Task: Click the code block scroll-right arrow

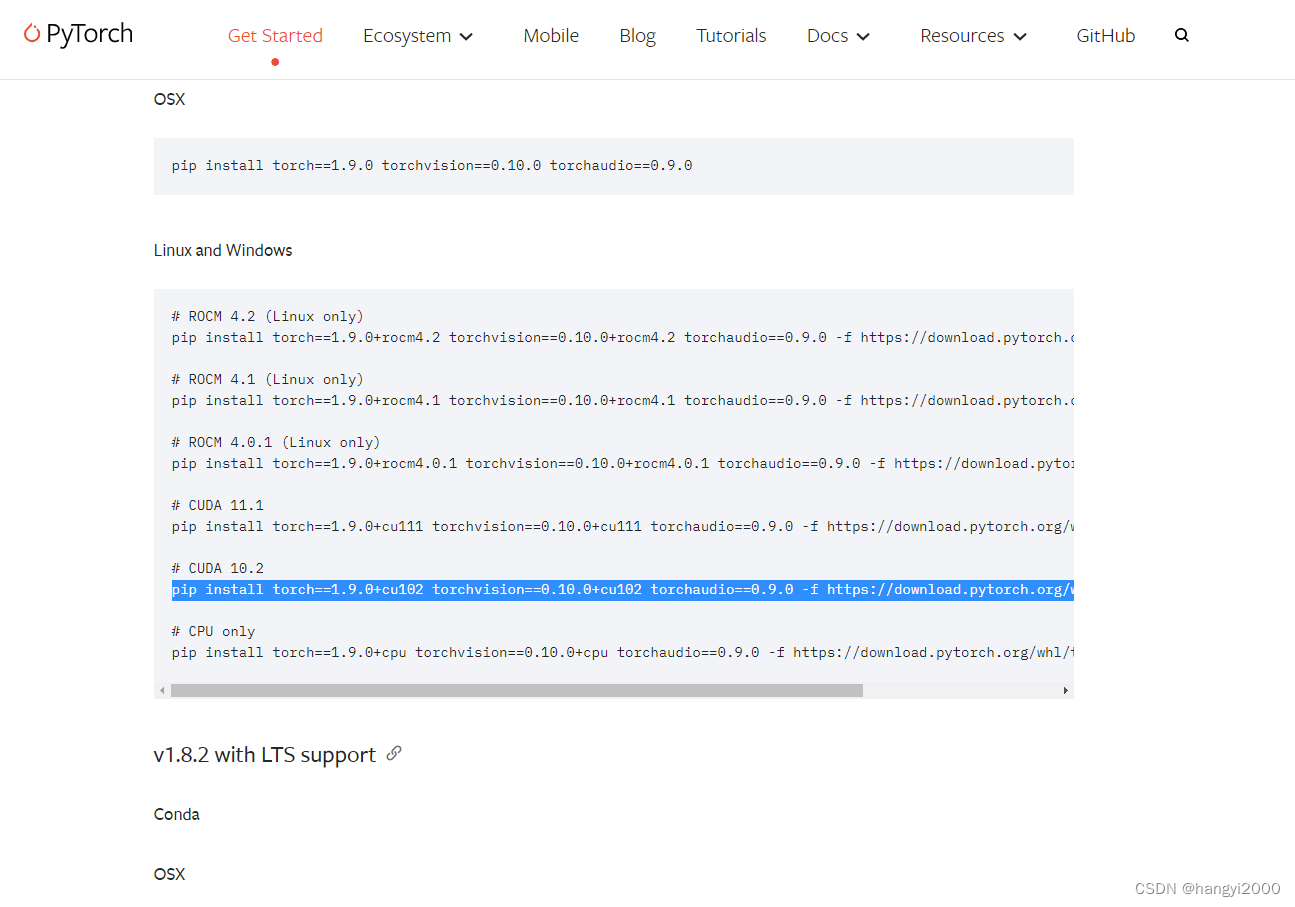Action: pyautogui.click(x=1065, y=690)
